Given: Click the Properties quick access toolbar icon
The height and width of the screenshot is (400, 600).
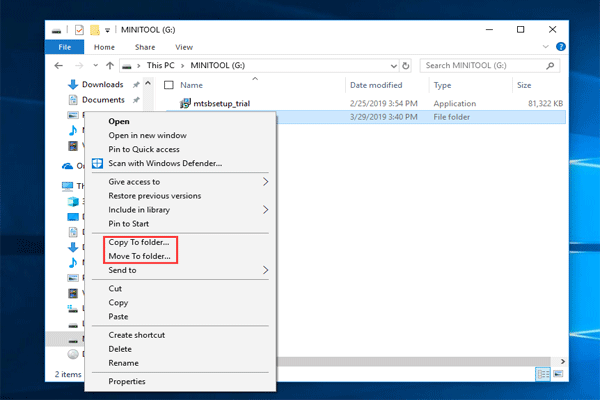Looking at the screenshot, I should pyautogui.click(x=79, y=30).
